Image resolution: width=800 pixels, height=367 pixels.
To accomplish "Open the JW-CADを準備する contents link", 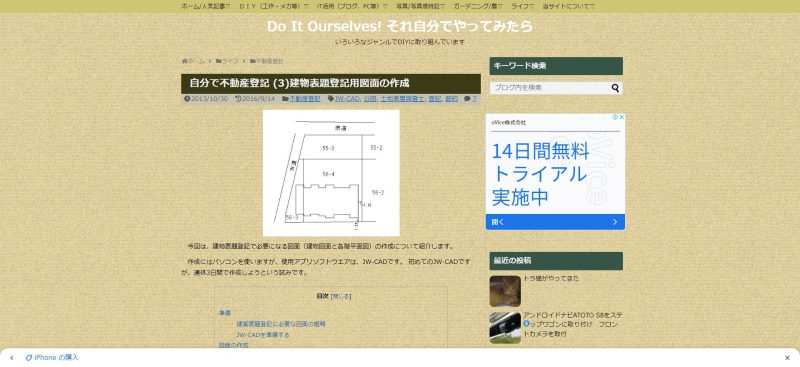I will [x=263, y=335].
